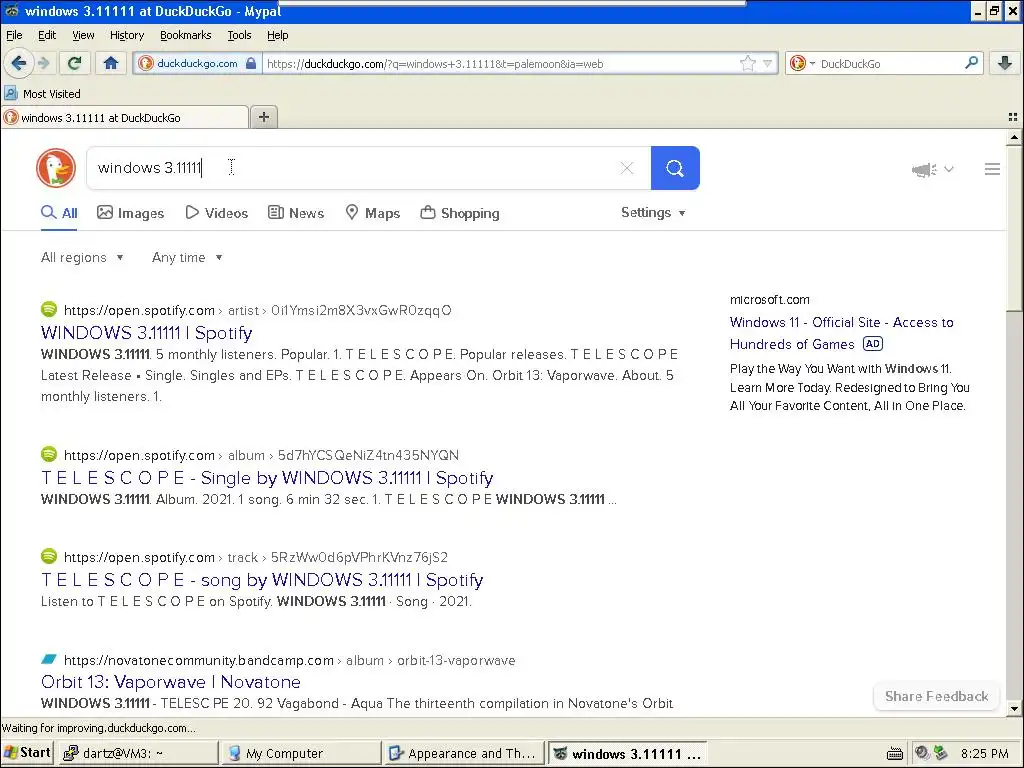Viewport: 1024px width, 768px height.
Task: Open the tab groups grid icon
Action: [1013, 117]
